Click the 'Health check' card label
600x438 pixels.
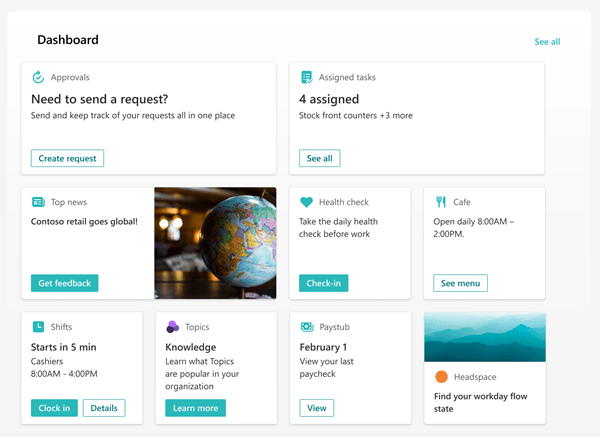coord(344,202)
